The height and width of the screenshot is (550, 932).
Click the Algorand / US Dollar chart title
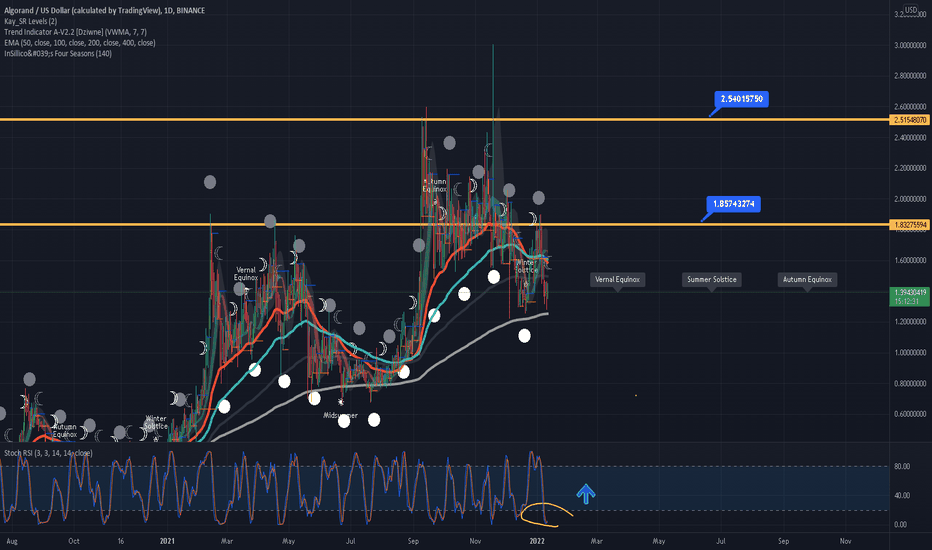point(105,11)
